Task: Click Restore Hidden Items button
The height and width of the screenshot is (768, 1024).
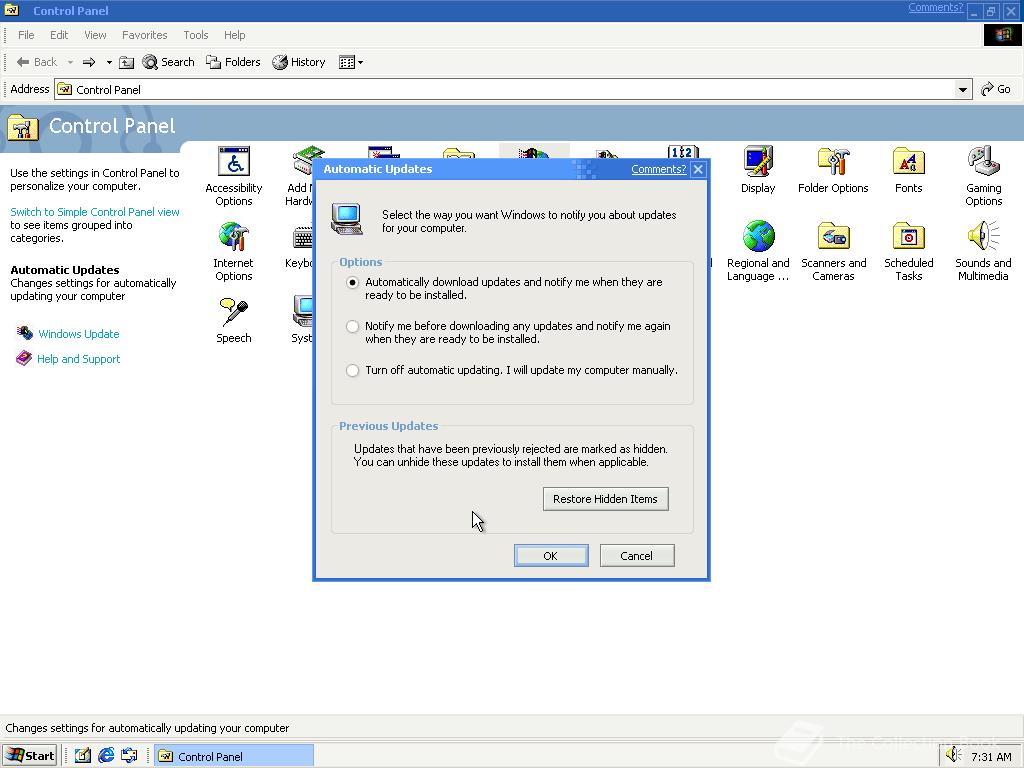Action: click(605, 499)
